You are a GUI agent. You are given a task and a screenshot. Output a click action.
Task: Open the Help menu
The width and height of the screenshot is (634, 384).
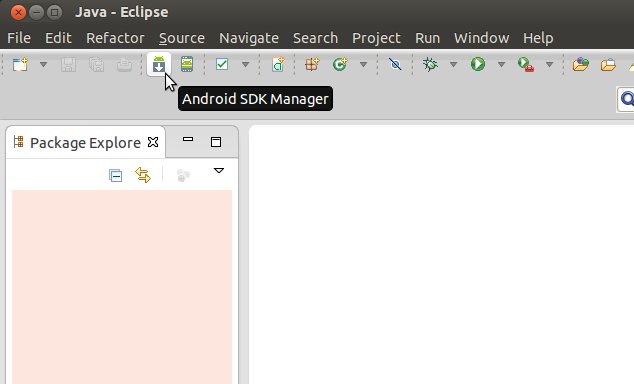coord(538,38)
